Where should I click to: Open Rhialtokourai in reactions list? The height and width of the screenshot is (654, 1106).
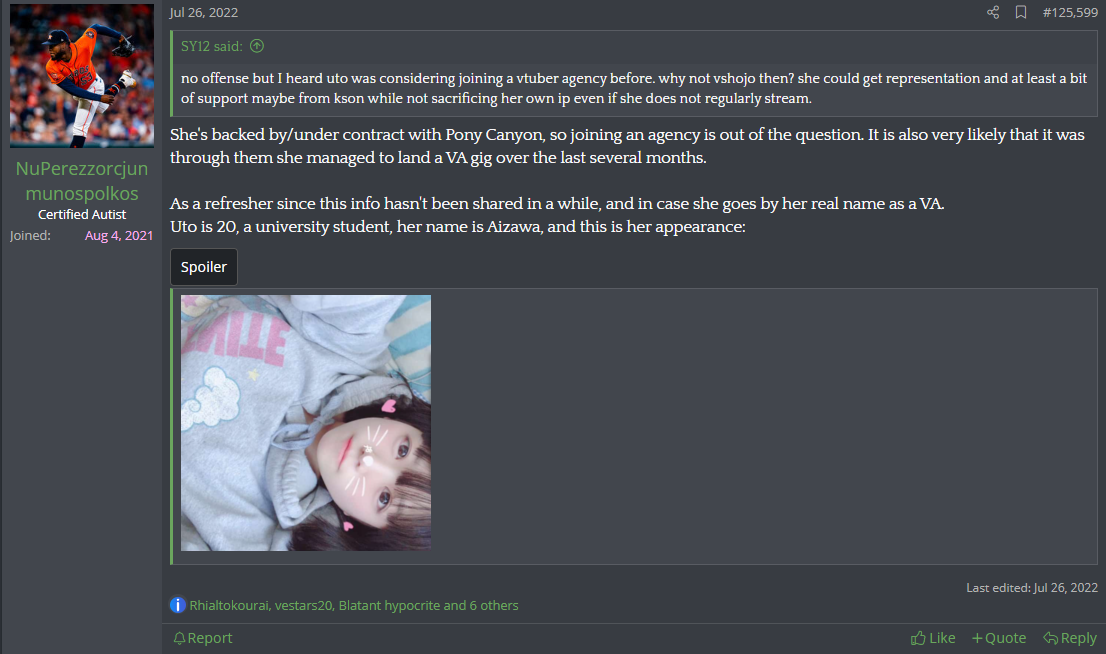(229, 605)
